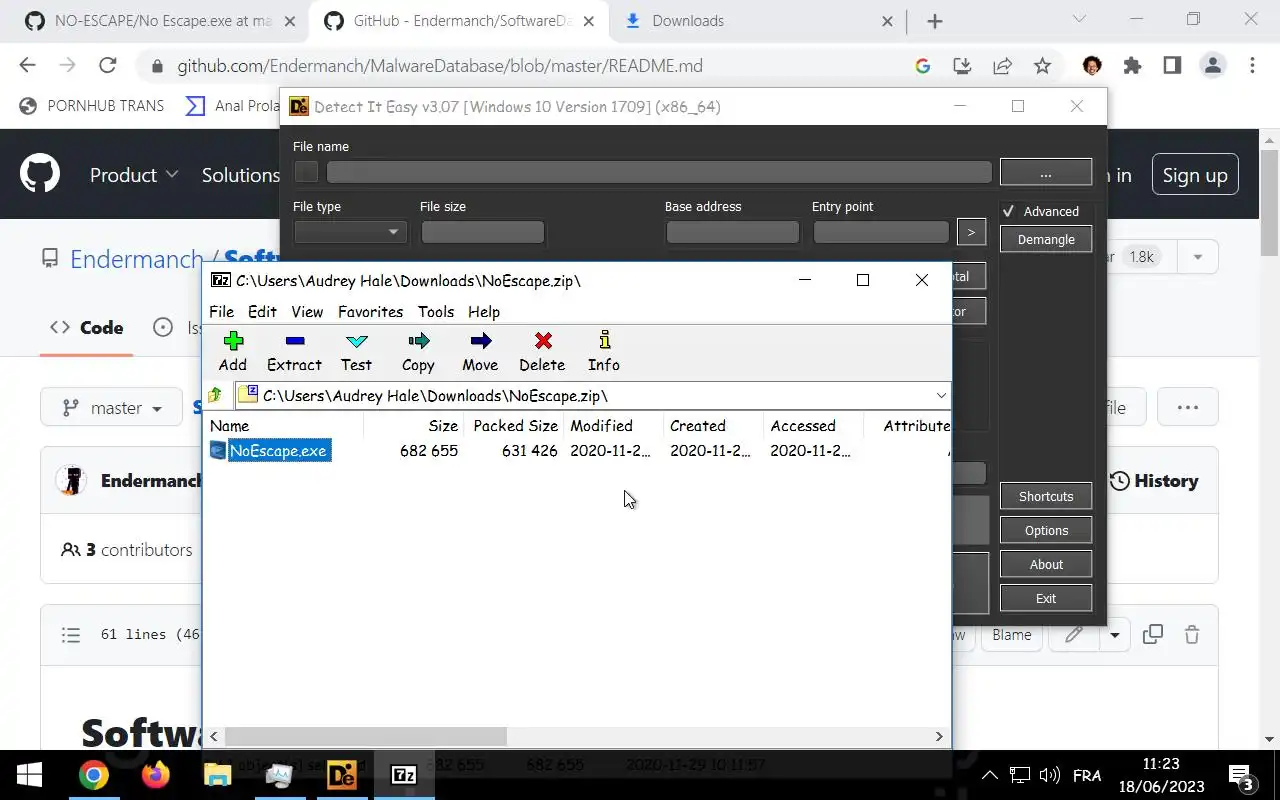Toggle the Chrome side panel icon
This screenshot has height=800, width=1280.
1172,66
